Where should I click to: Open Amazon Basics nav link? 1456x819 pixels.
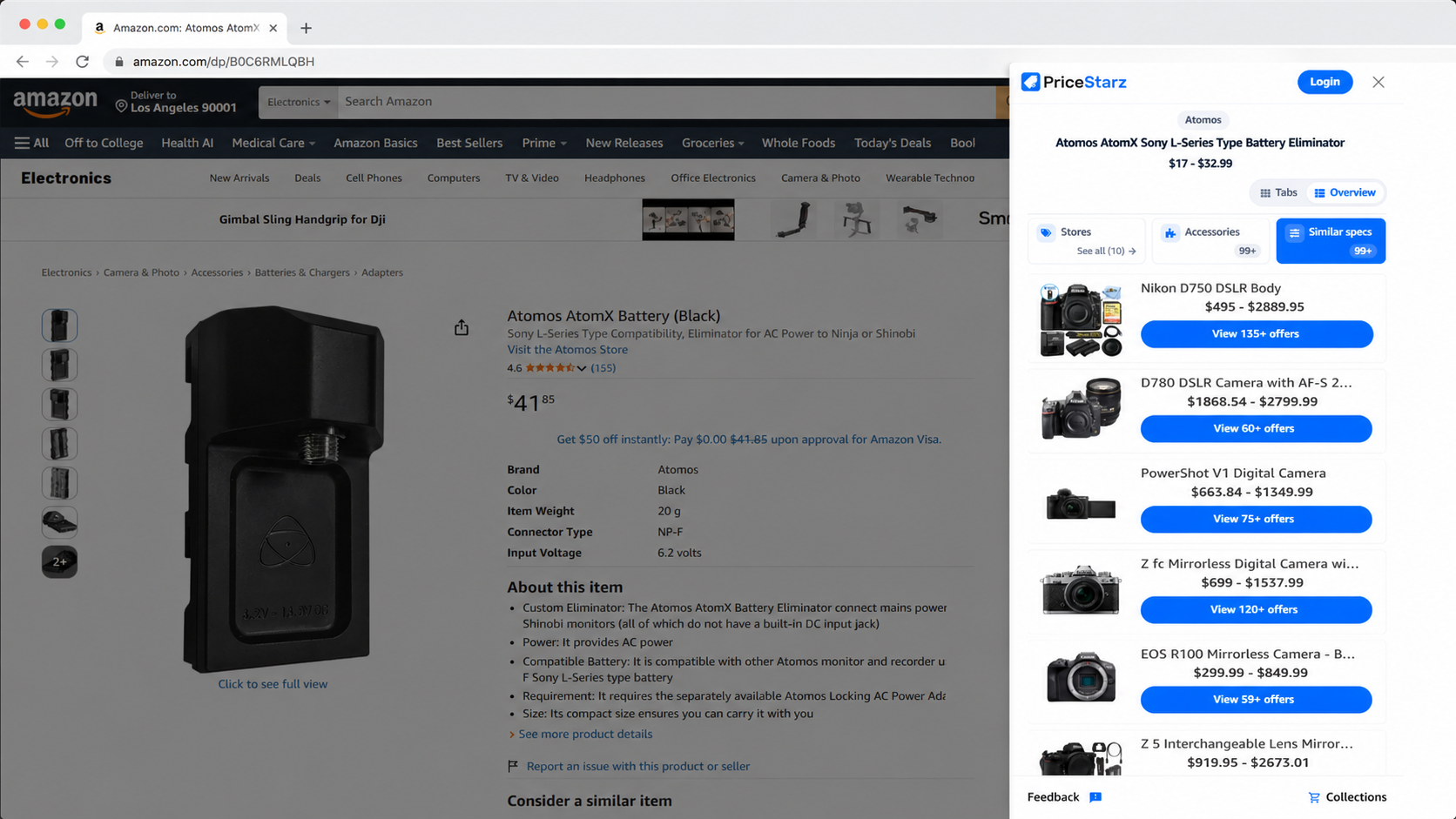click(x=375, y=143)
